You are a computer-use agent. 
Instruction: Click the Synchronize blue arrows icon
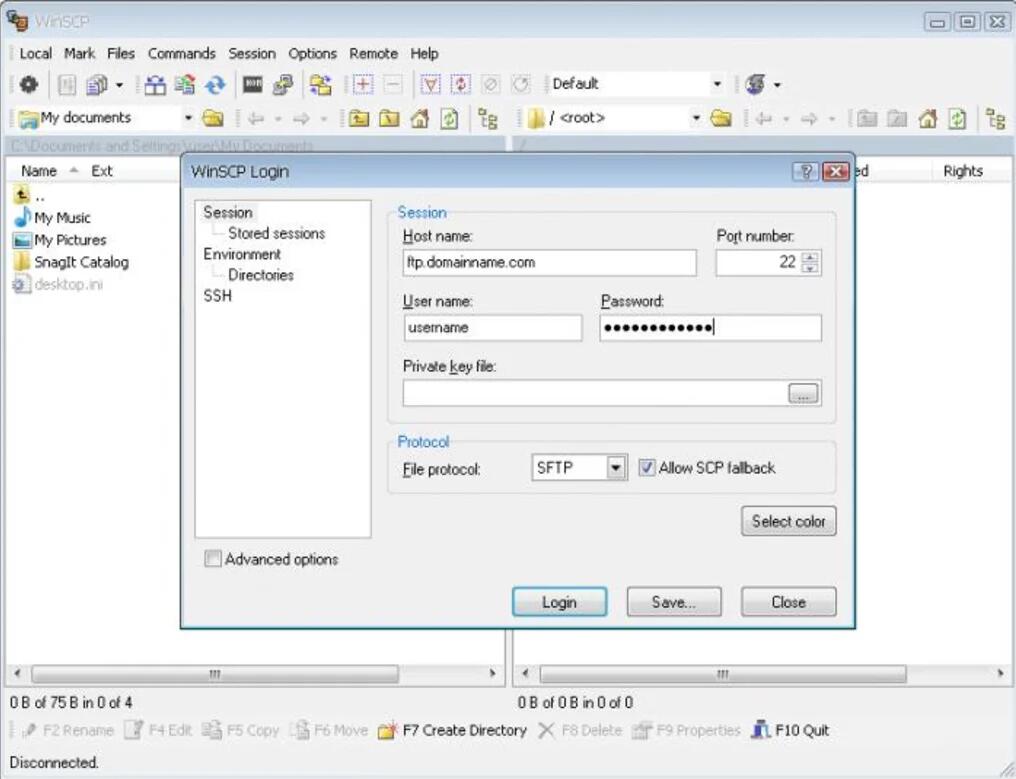[x=215, y=84]
